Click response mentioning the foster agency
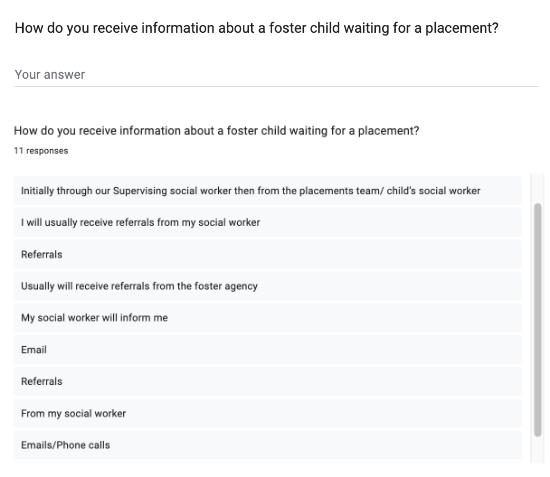Screen dimensions: 550x477 [268, 286]
